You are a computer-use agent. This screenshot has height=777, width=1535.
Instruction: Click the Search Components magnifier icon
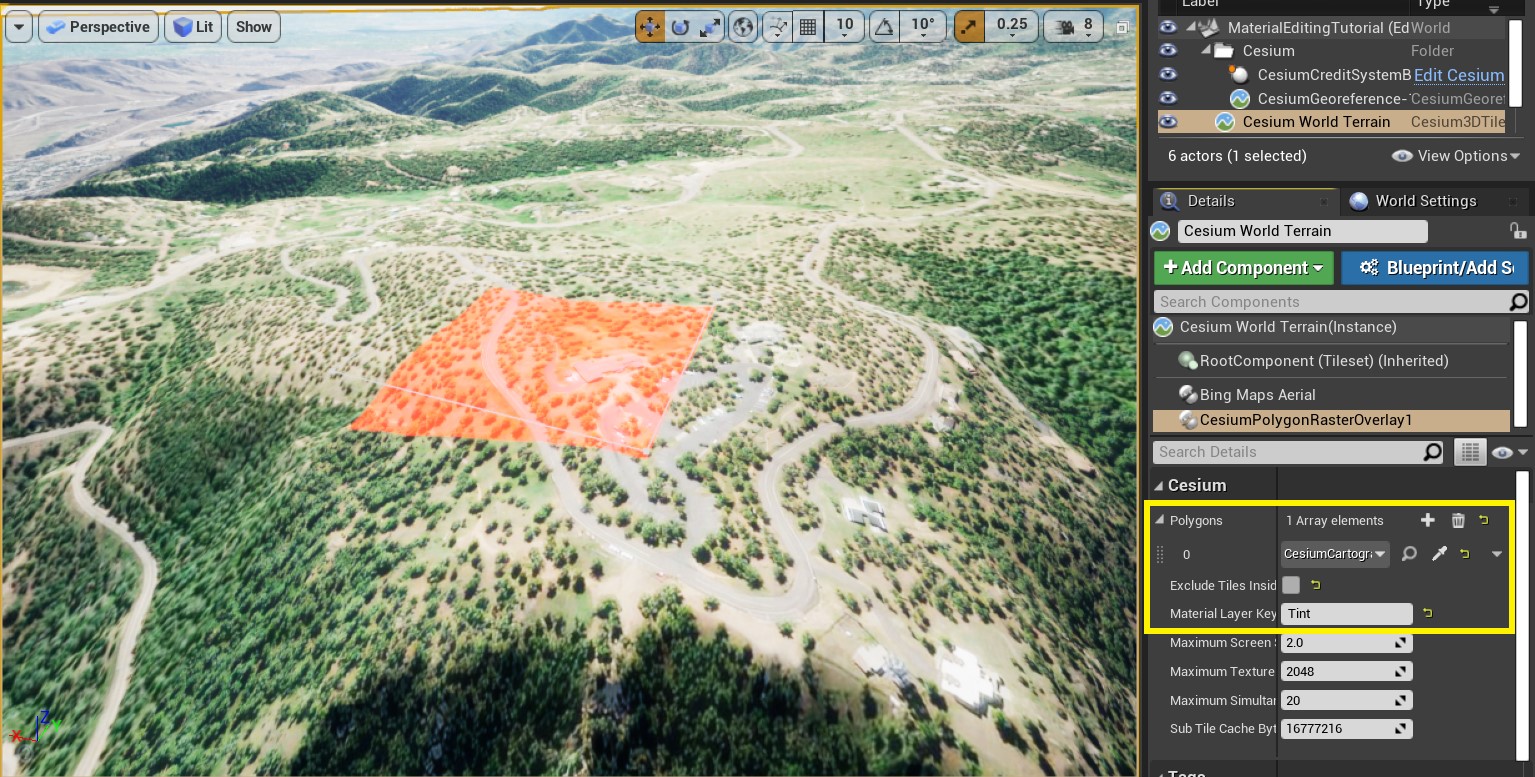click(1518, 302)
